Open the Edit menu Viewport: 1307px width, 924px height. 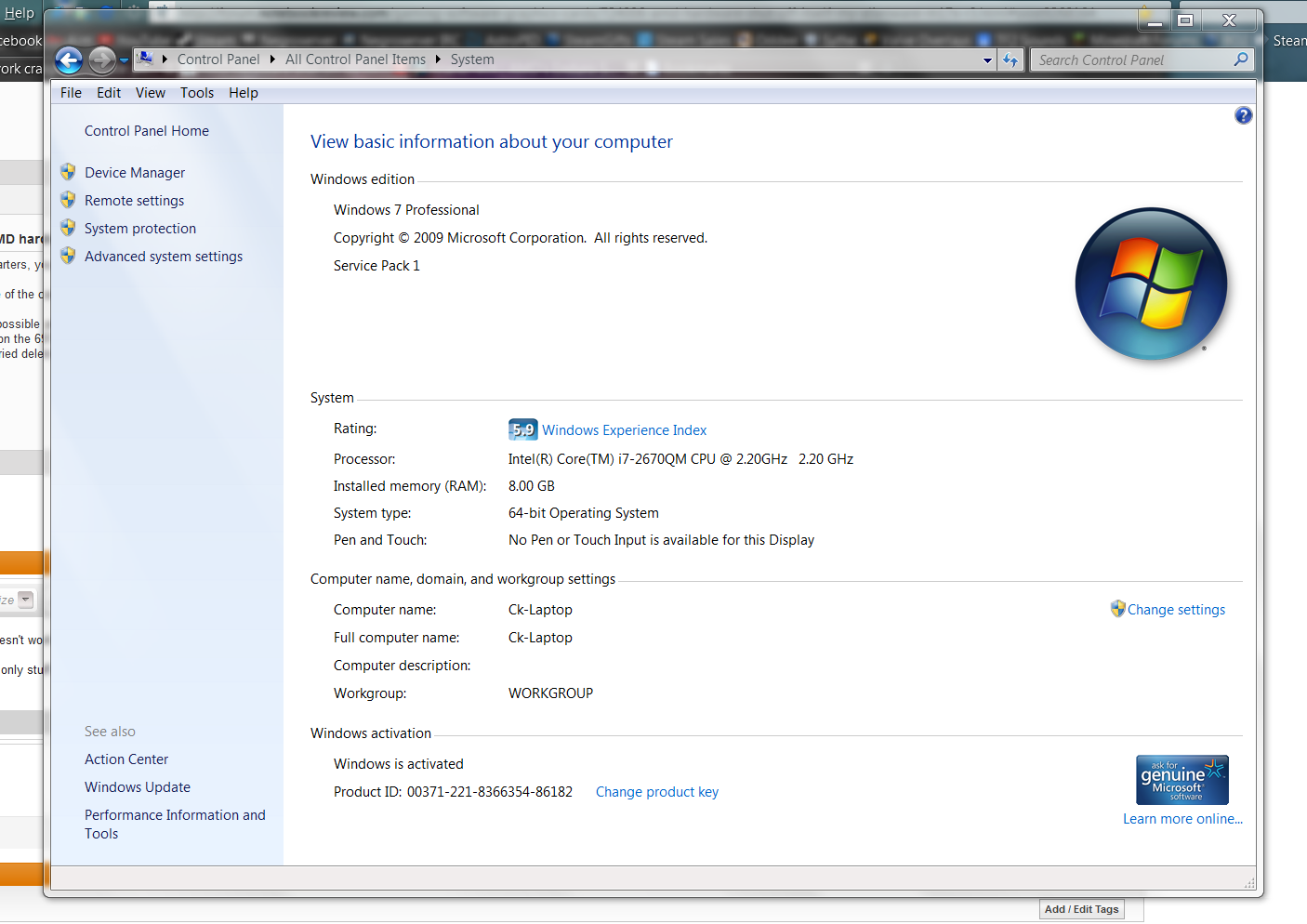point(109,93)
